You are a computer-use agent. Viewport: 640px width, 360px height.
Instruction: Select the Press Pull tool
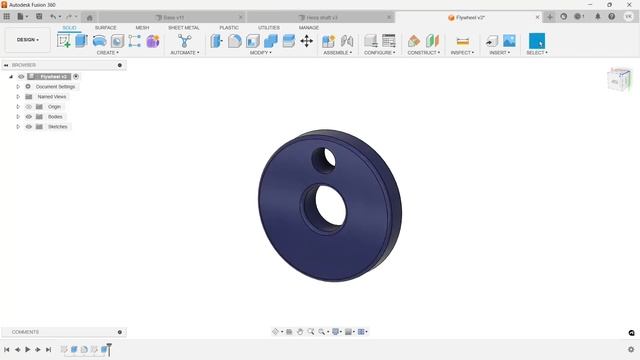(216, 41)
